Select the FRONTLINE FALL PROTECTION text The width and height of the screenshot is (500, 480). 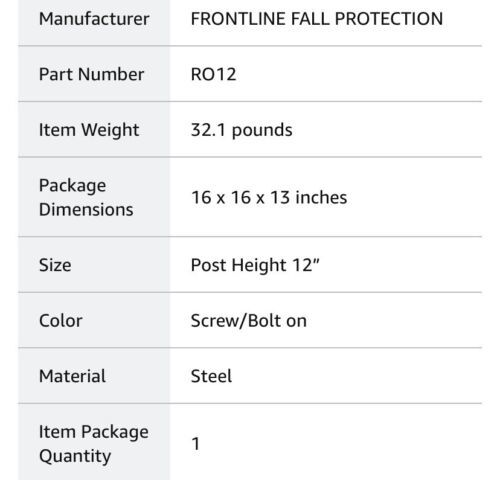coord(317,19)
